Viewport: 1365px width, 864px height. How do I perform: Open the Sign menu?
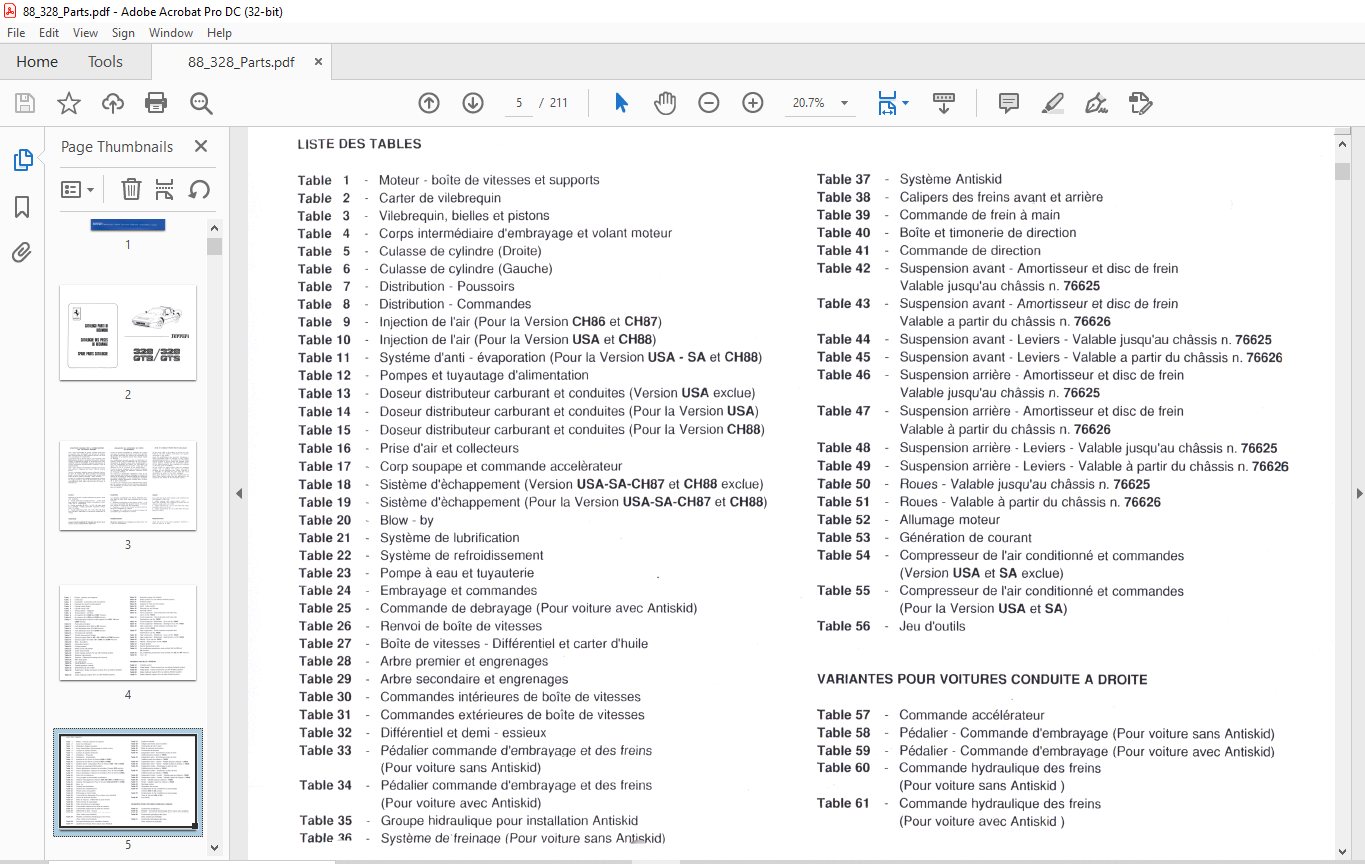click(123, 33)
